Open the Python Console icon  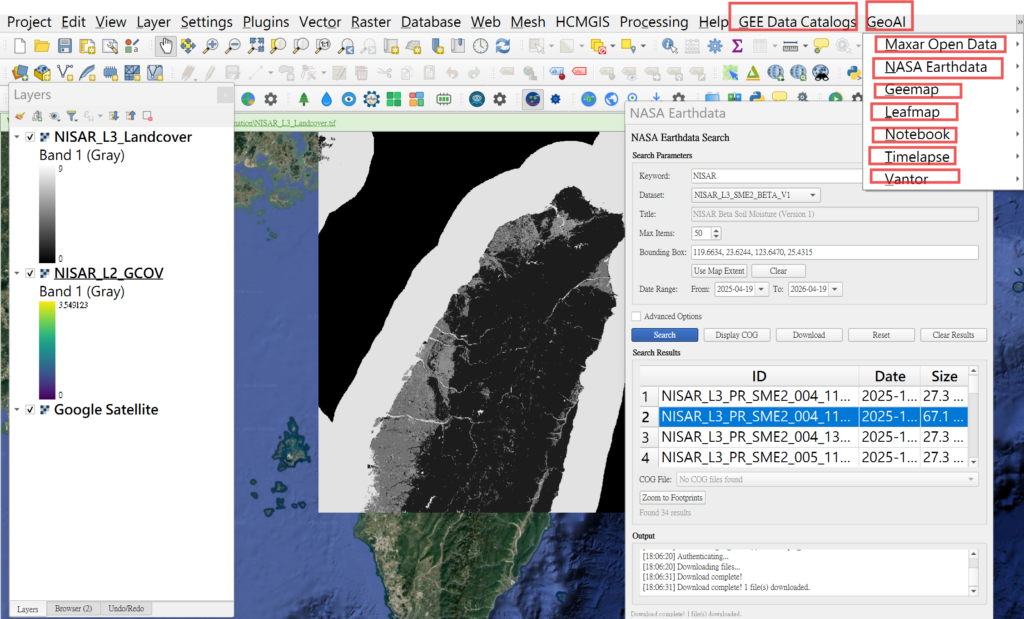tap(854, 72)
